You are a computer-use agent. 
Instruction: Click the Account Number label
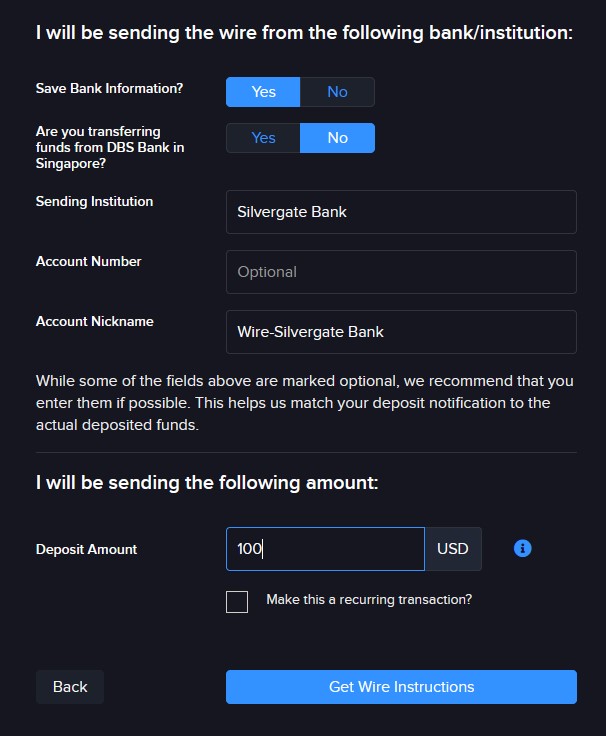(x=89, y=261)
